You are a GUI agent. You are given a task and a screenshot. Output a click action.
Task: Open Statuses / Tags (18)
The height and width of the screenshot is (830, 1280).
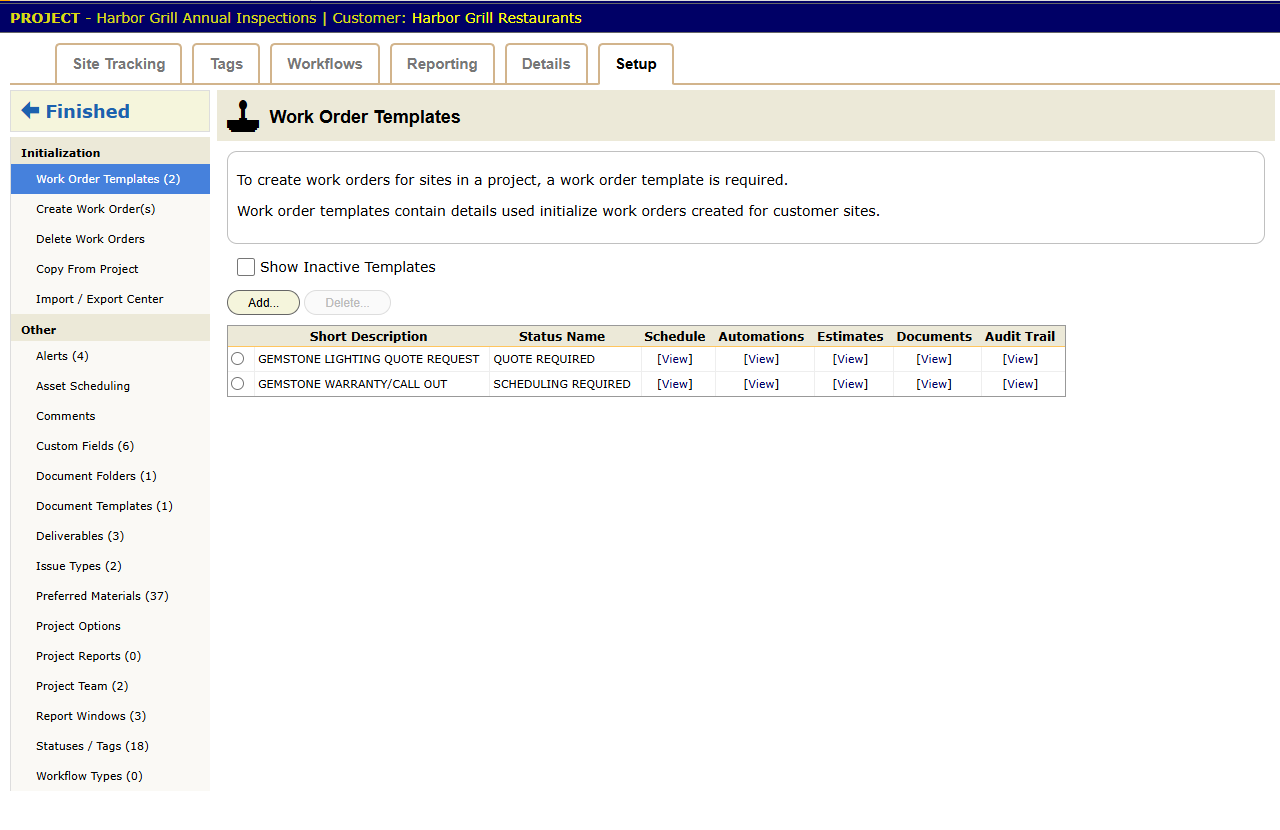point(110,746)
